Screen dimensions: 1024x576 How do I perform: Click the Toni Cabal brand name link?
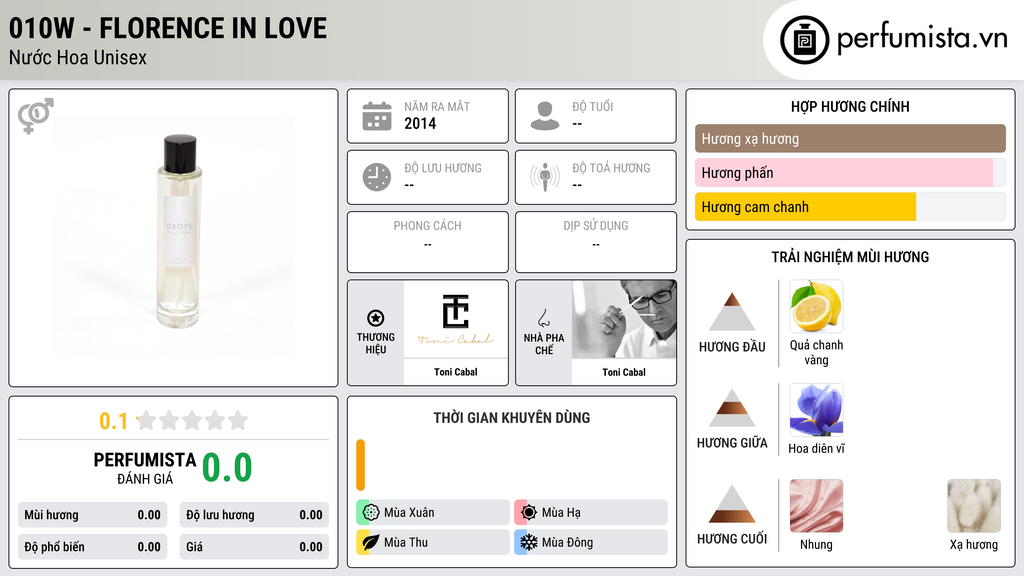point(455,372)
